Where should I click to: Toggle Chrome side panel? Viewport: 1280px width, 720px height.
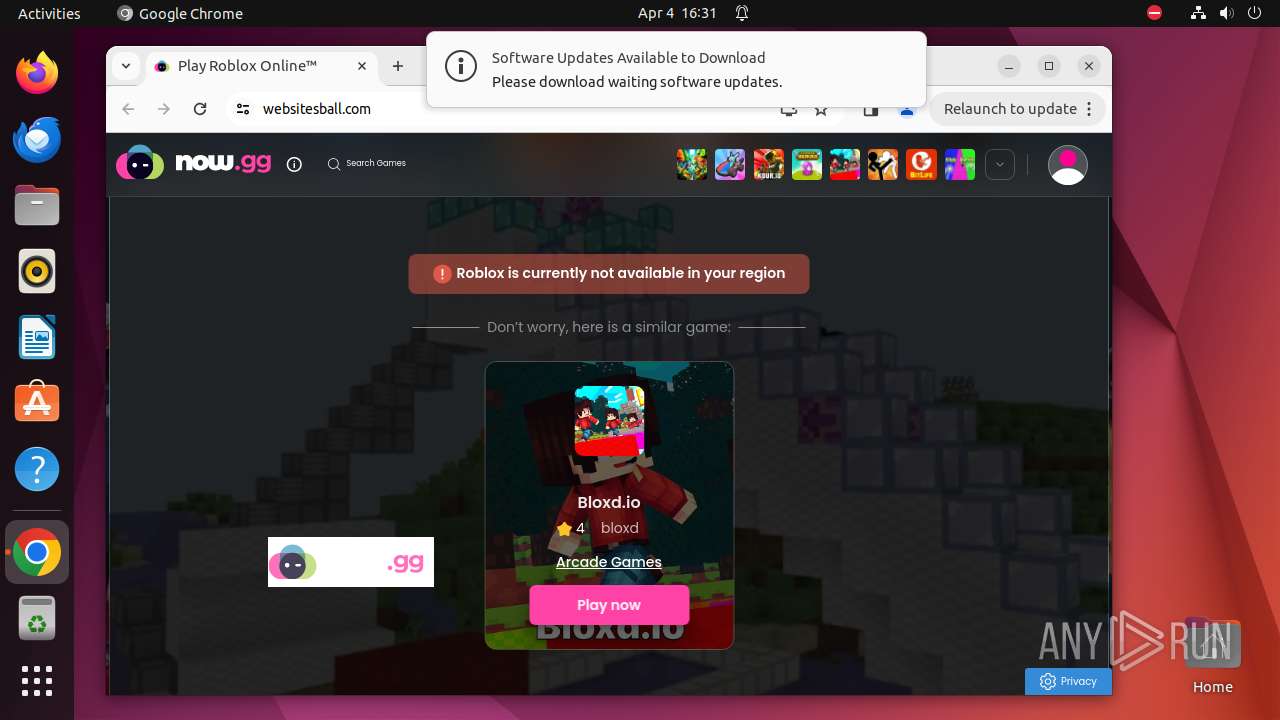pos(870,109)
